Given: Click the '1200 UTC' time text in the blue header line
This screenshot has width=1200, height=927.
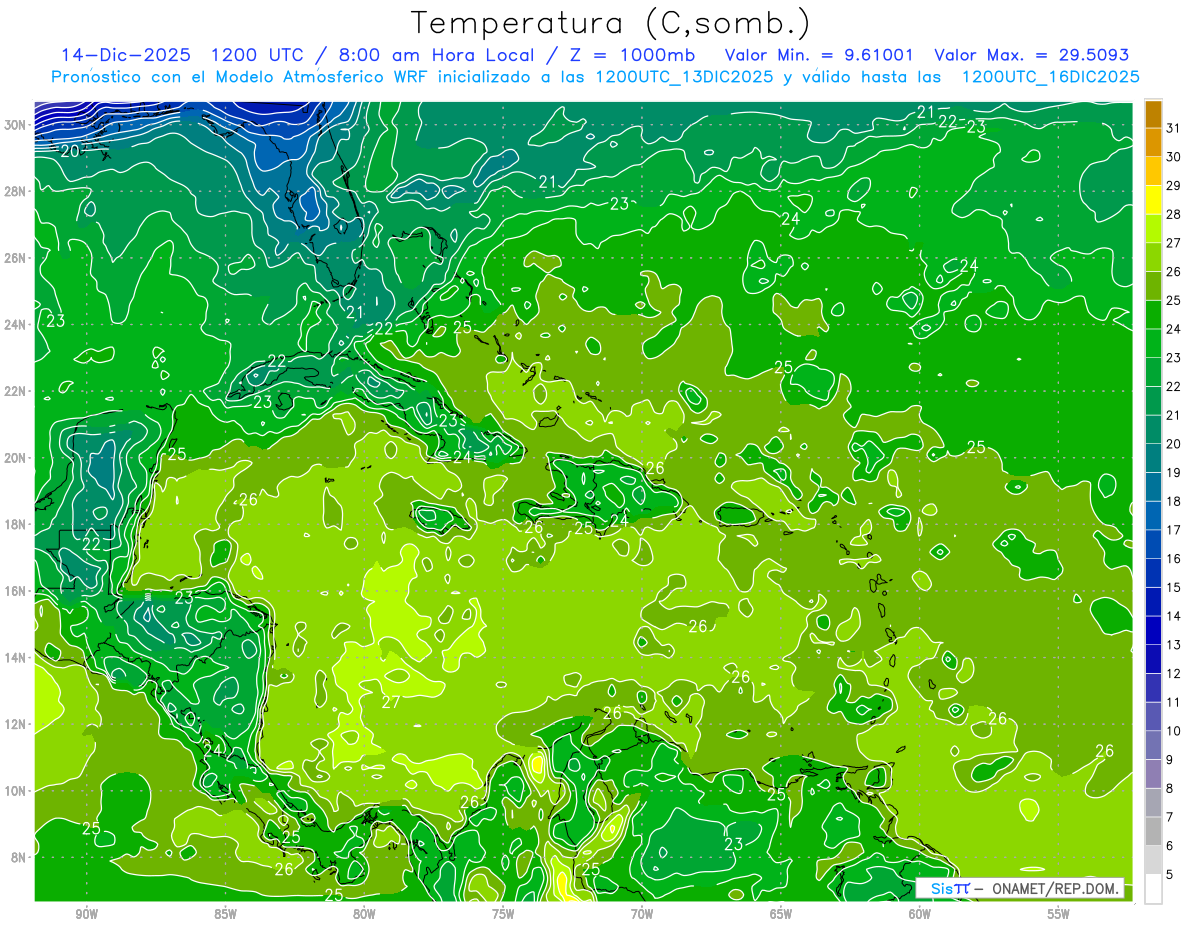Looking at the screenshot, I should [259, 55].
